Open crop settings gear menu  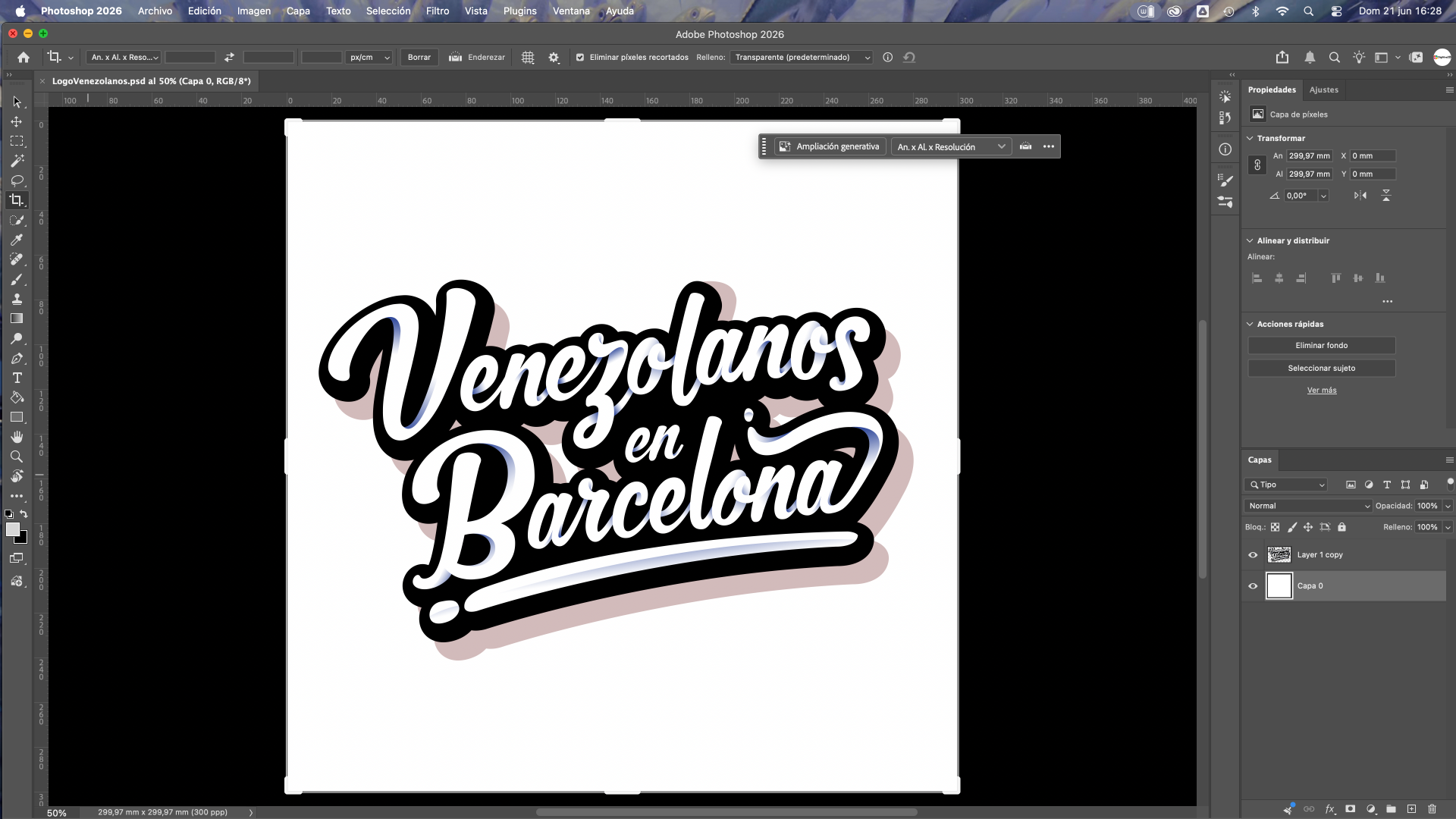coord(554,58)
